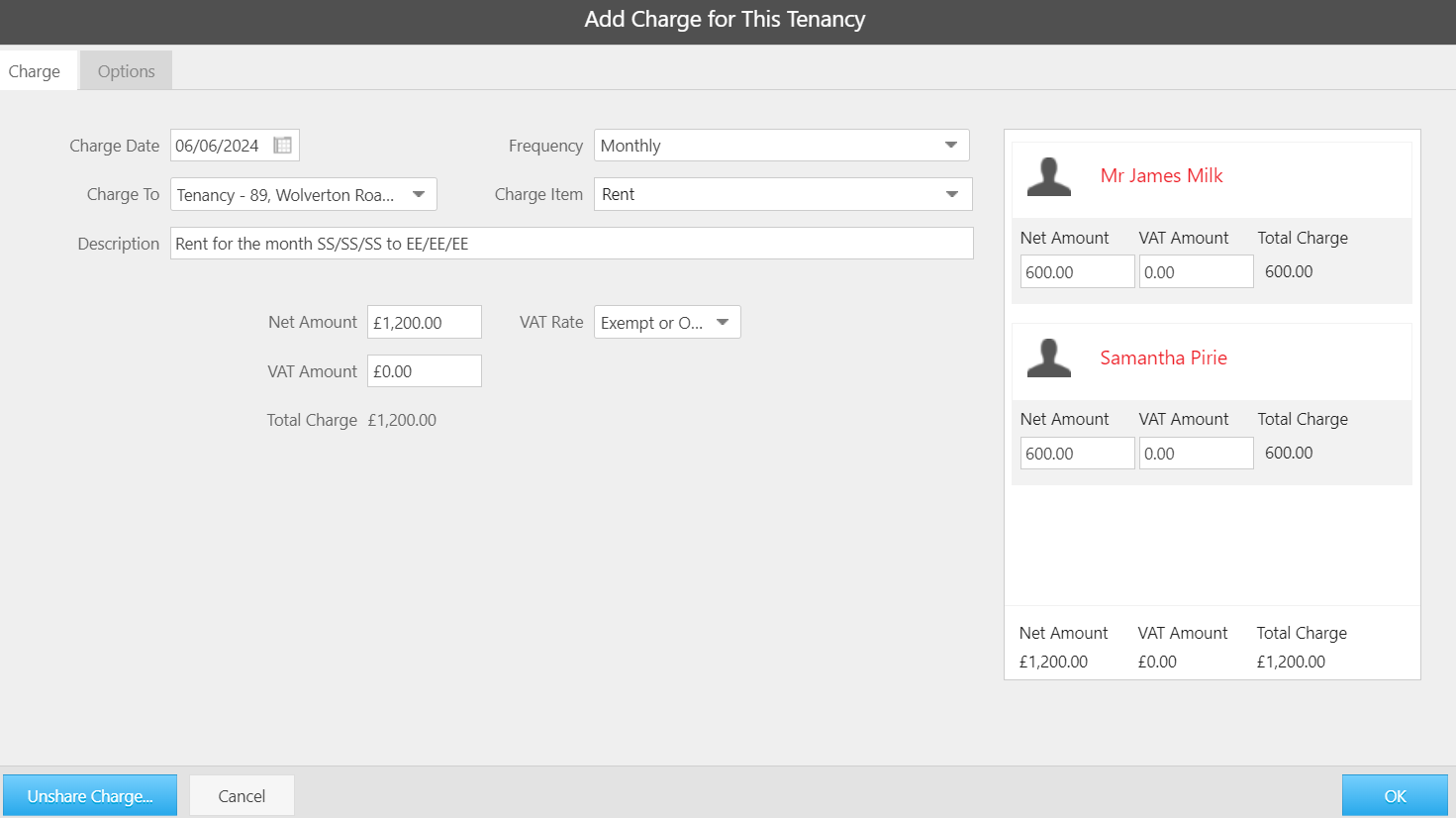Focus the Charge Date field
Image resolution: width=1456 pixels, height=818 pixels.
[x=235, y=146]
